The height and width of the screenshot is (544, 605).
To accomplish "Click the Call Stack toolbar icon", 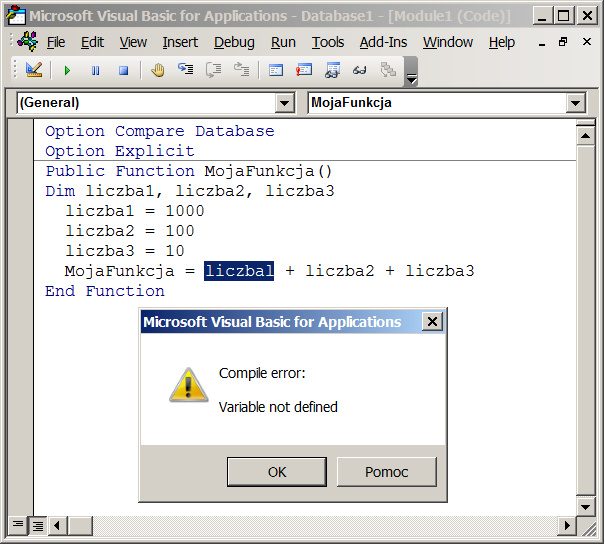I will [388, 70].
